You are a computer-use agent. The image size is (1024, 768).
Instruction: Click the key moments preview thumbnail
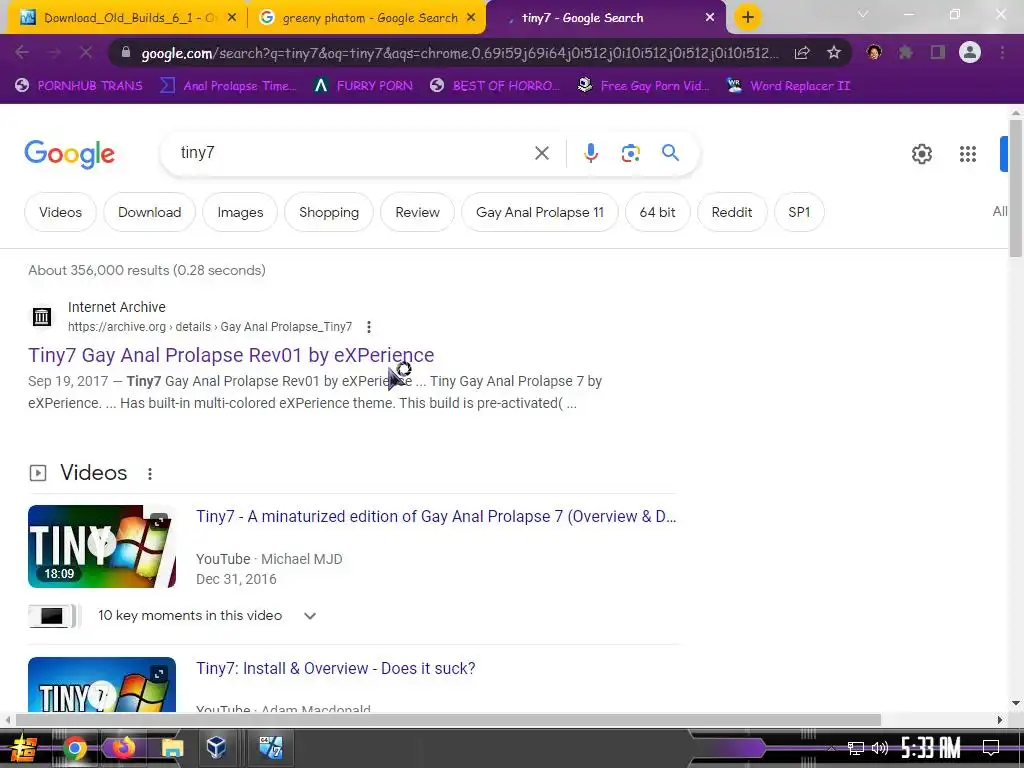52,616
